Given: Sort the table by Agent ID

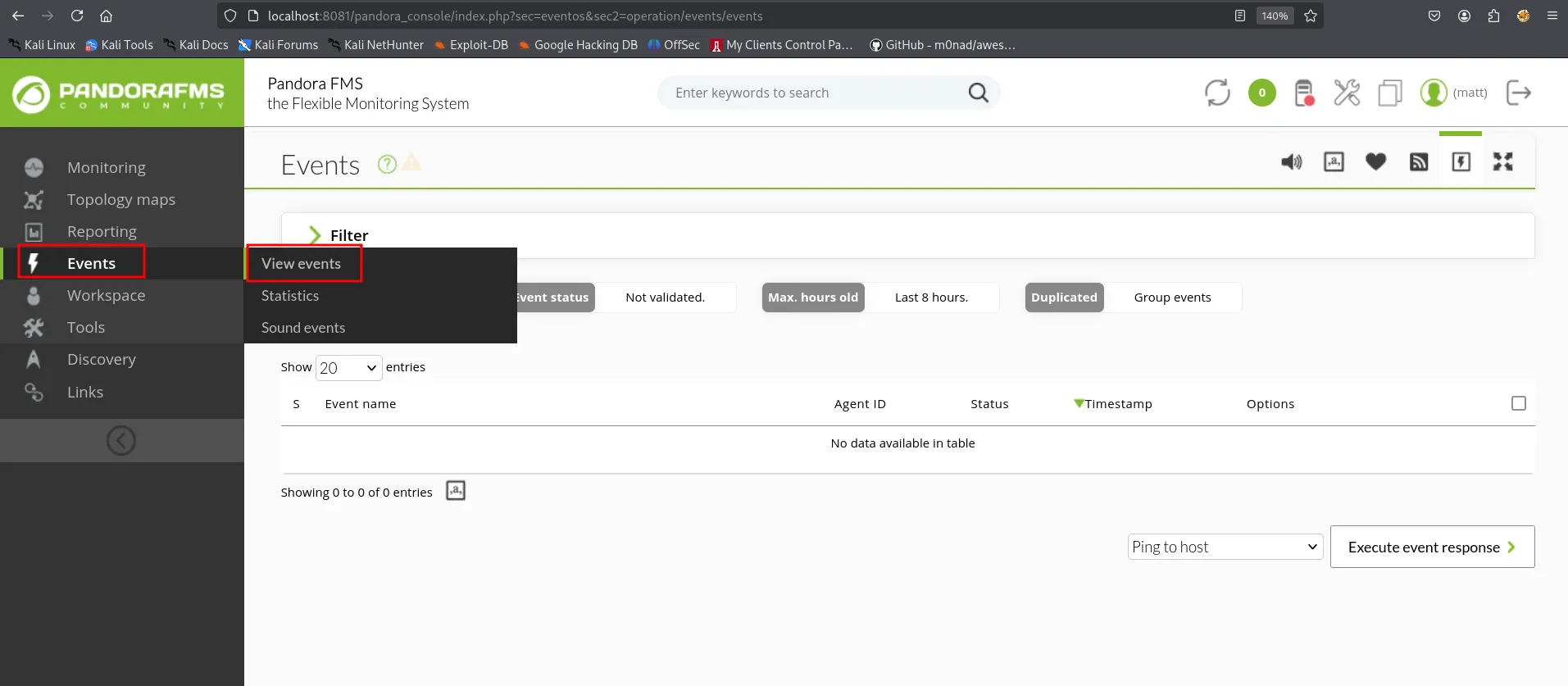Looking at the screenshot, I should pyautogui.click(x=860, y=403).
